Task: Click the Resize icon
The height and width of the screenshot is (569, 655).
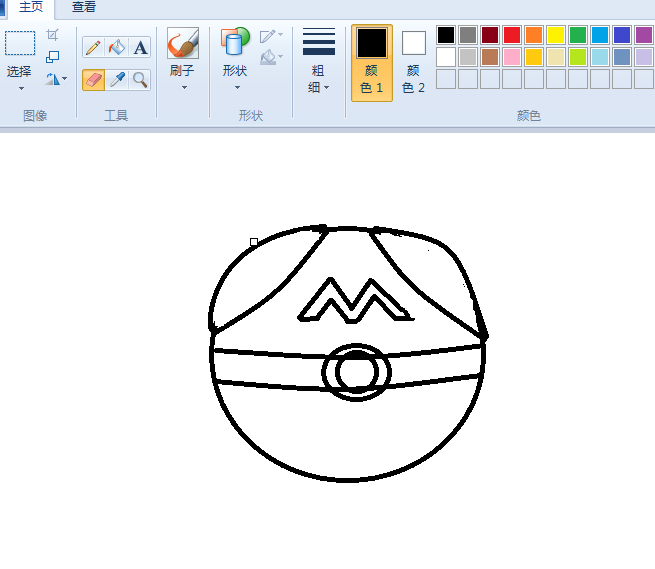Action: coord(52,57)
